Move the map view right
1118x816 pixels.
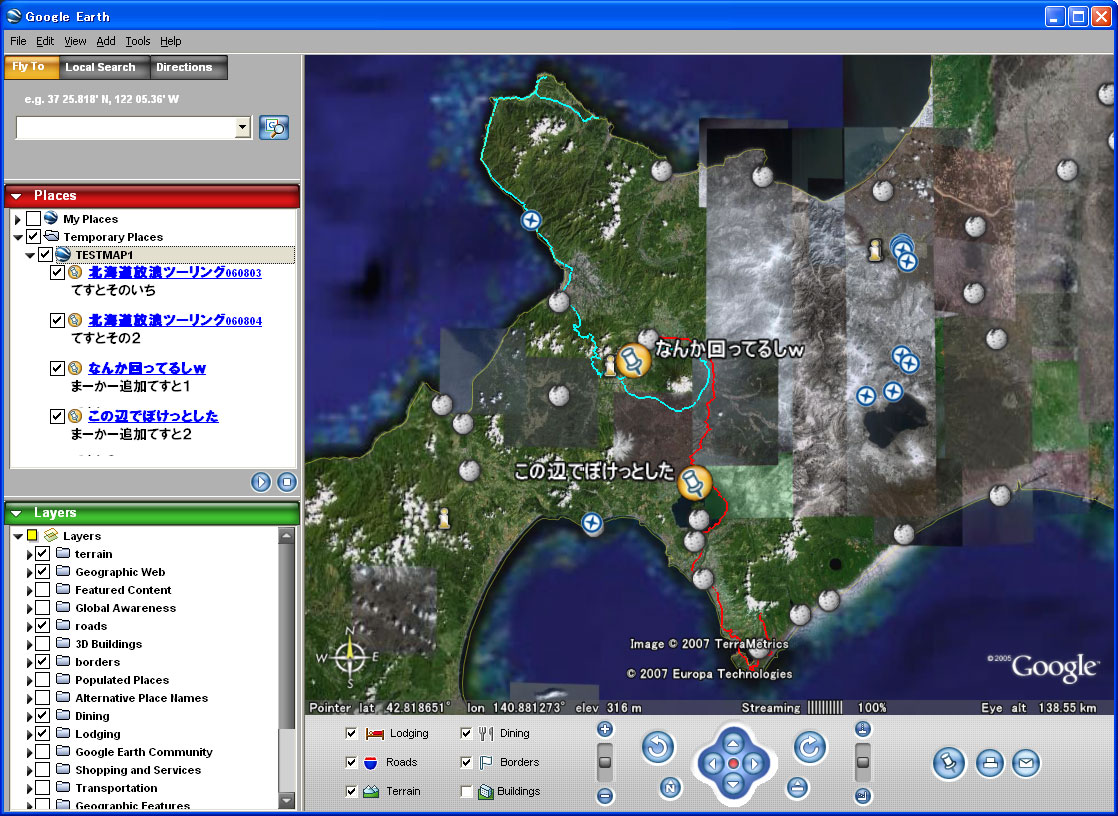pyautogui.click(x=754, y=764)
